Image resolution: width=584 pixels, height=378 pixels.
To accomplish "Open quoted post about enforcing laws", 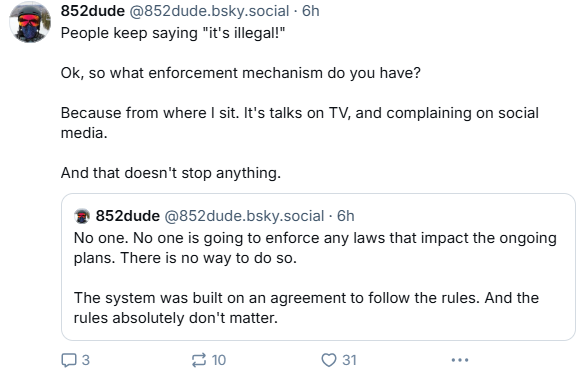I will coord(318,267).
